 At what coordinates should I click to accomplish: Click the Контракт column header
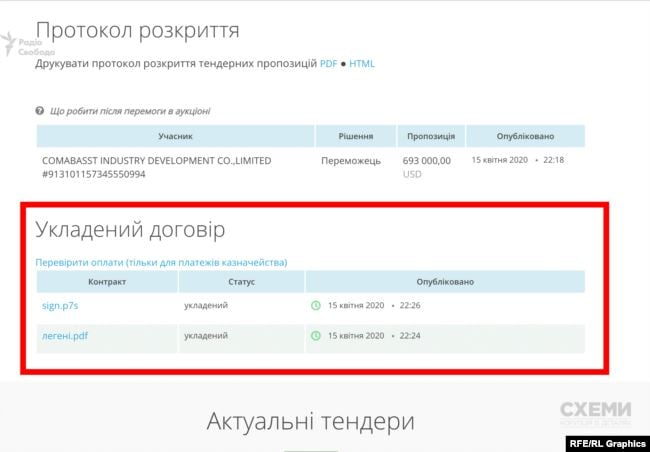click(107, 282)
